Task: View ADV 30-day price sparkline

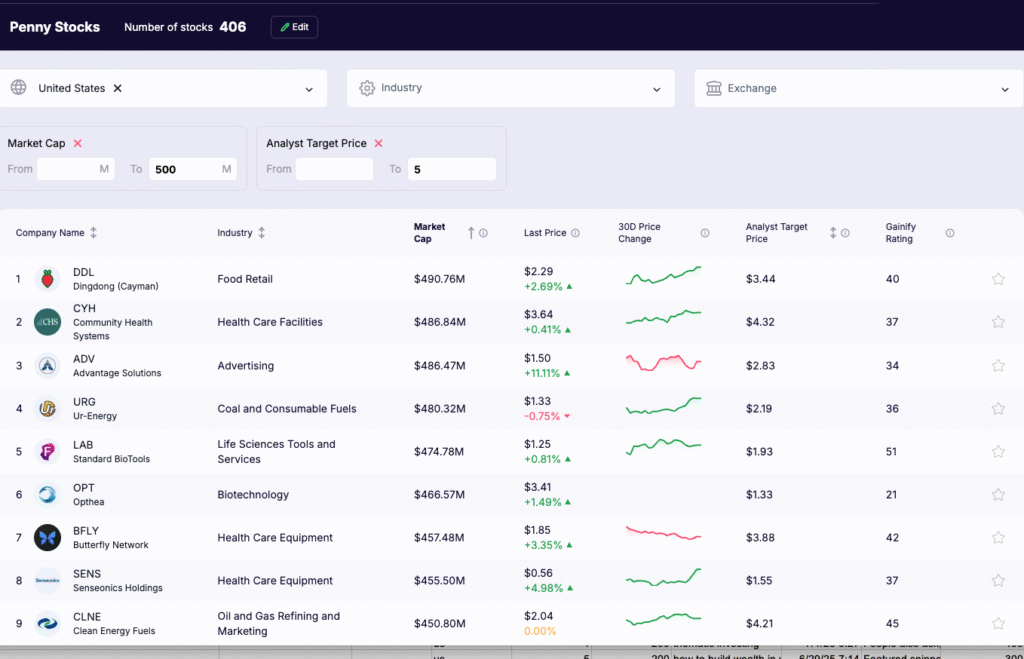Action: [x=664, y=362]
